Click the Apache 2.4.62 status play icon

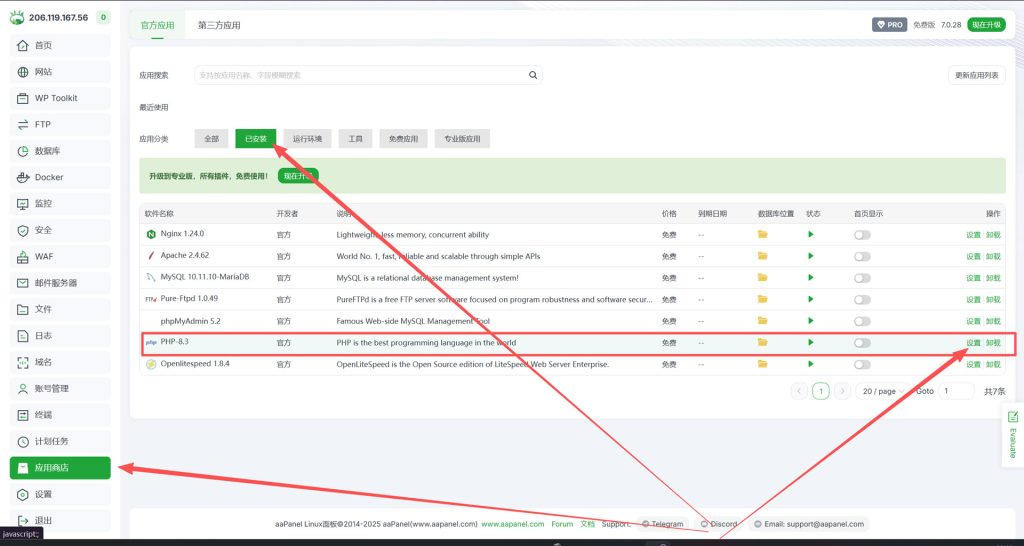click(x=811, y=256)
